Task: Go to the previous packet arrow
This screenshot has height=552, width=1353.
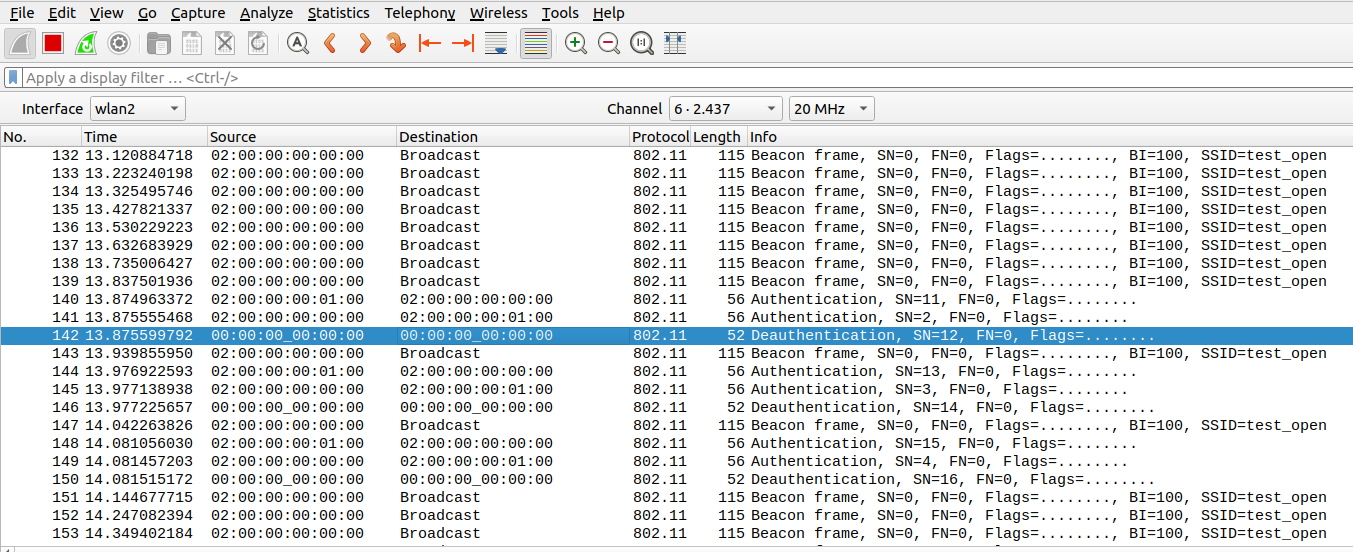Action: [x=330, y=43]
